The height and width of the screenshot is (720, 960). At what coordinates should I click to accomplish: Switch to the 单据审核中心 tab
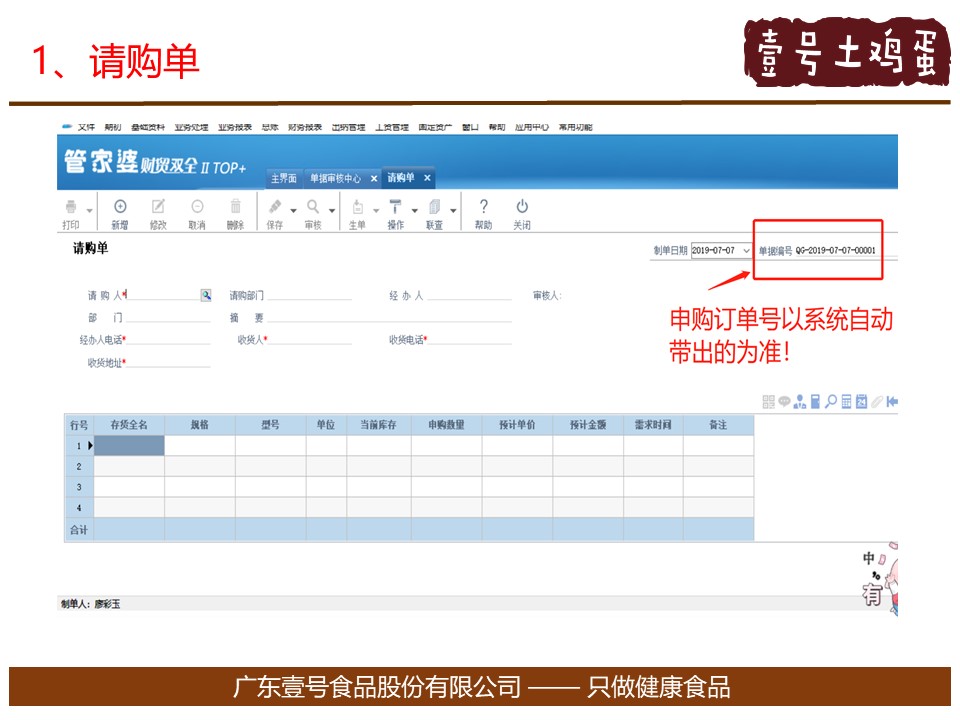point(335,178)
